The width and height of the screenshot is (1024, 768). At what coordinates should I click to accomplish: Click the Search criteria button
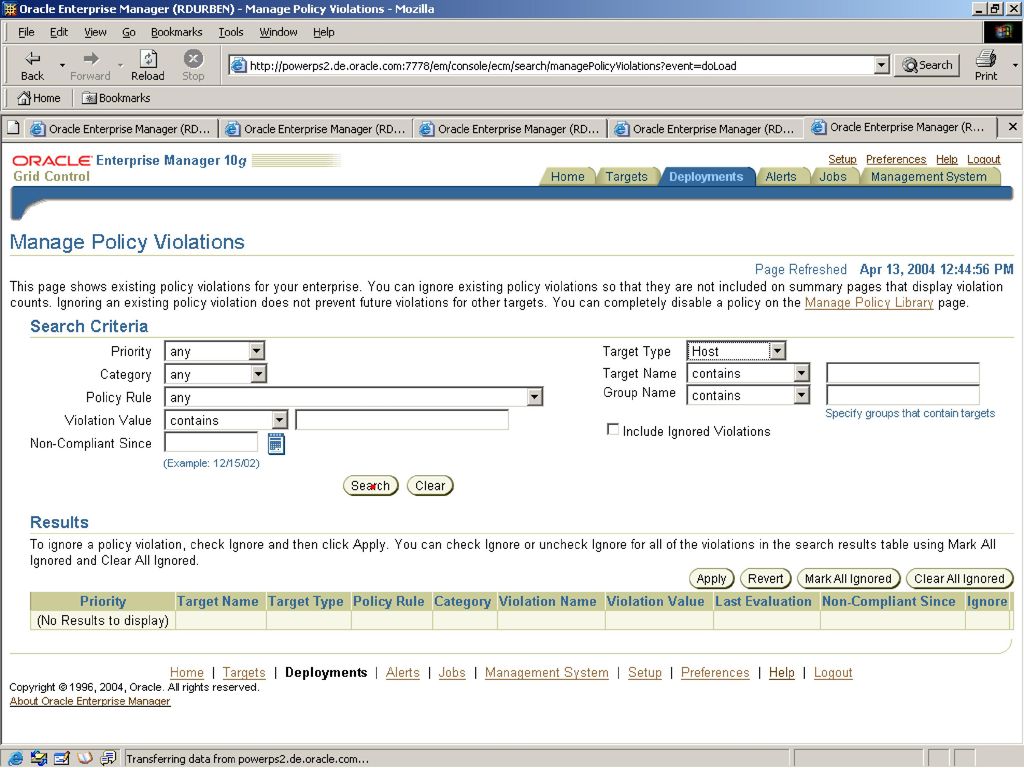[370, 486]
